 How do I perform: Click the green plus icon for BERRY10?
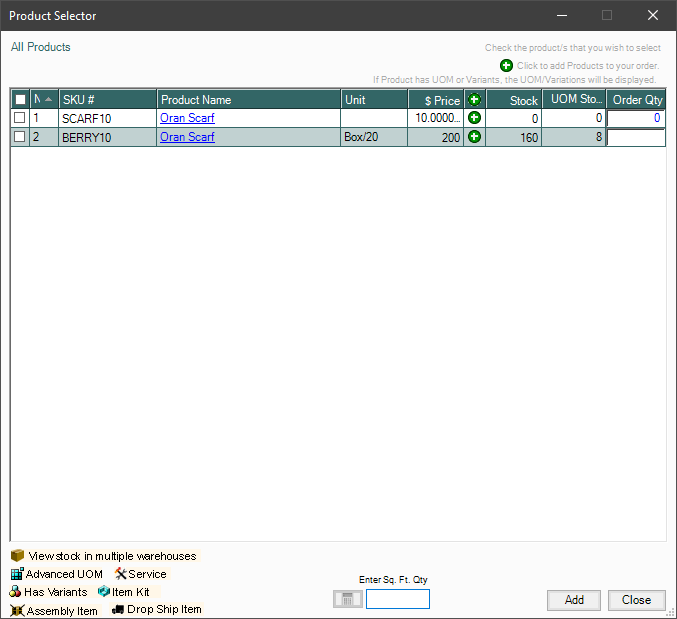(x=474, y=137)
